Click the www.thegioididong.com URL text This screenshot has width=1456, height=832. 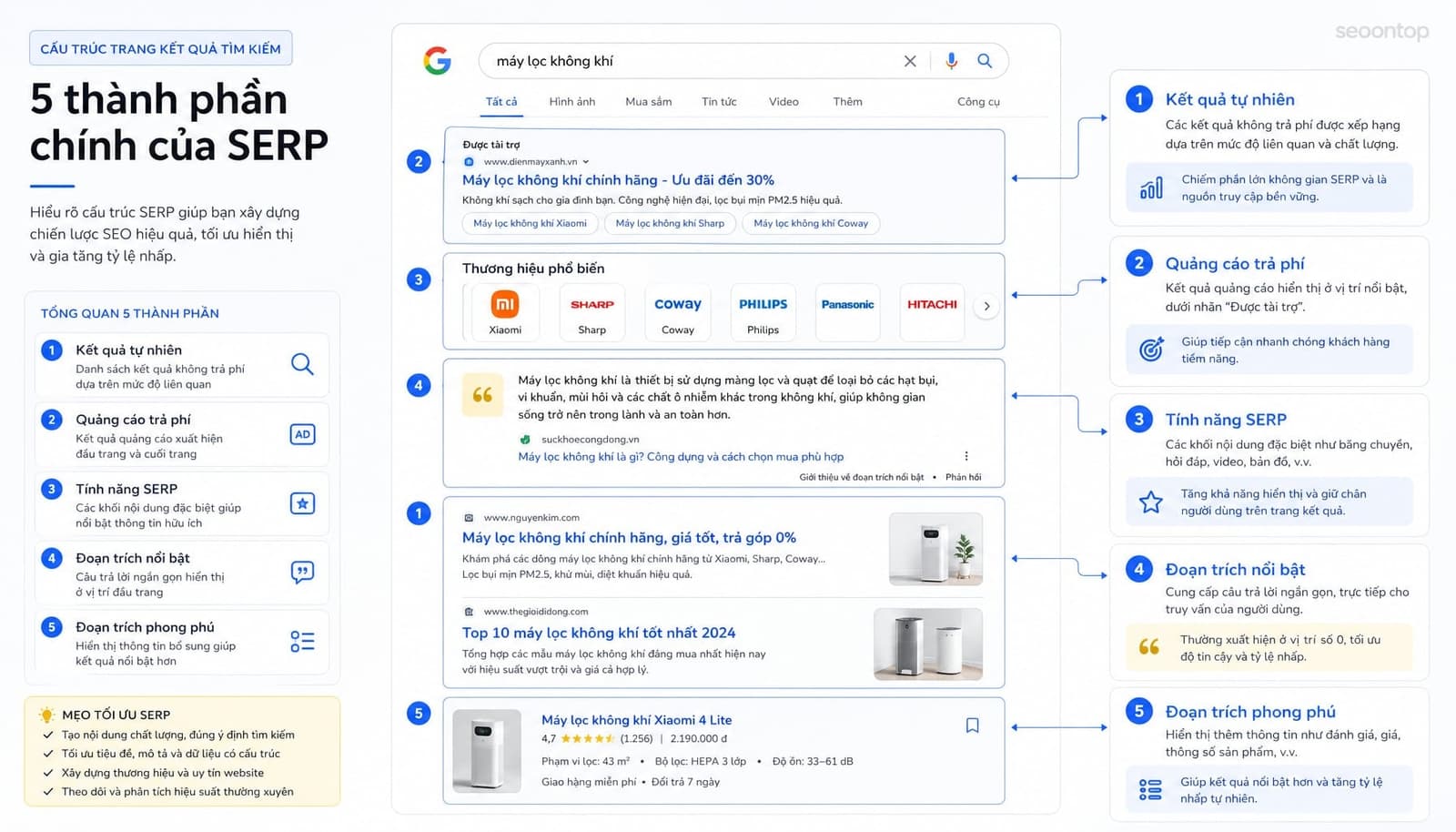coord(536,612)
